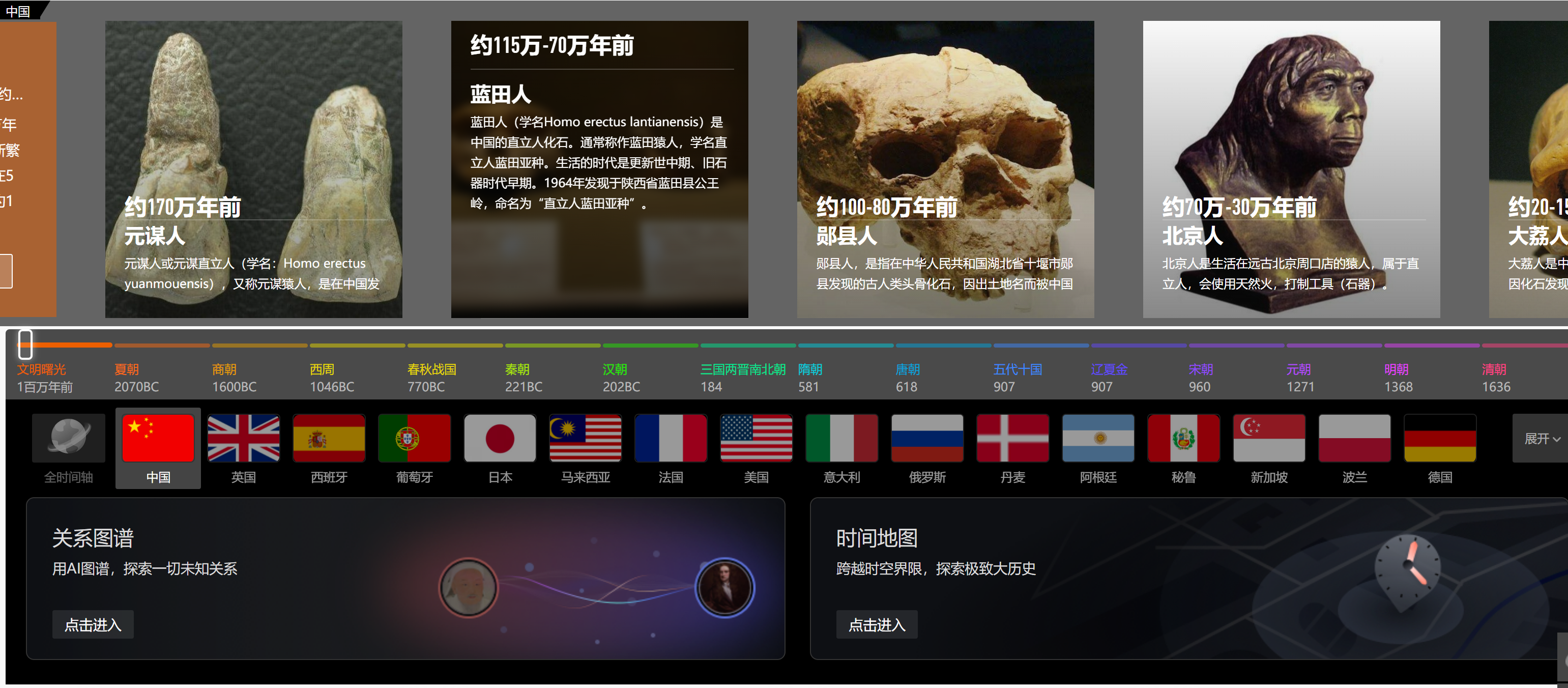Select the all-timeline globe icon
Screen dimensions: 1568x688
tap(68, 438)
